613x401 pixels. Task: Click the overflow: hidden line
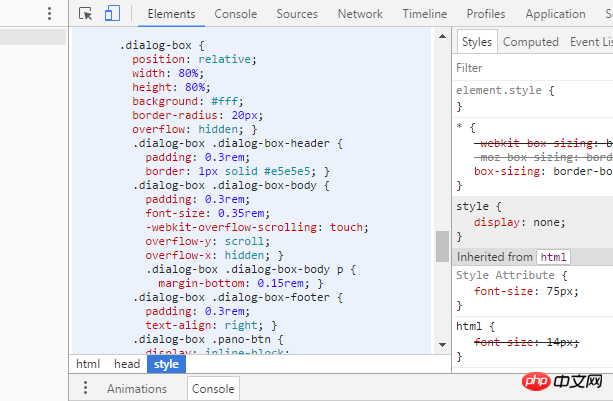[195, 129]
